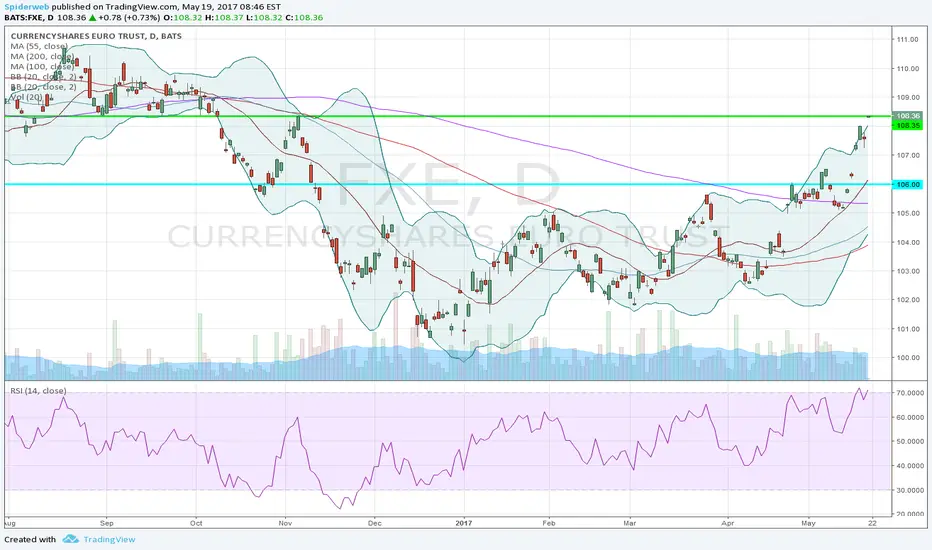Viewport: 932px width, 550px height.
Task: Click the 22 date label on time axis
Action: pos(871,523)
